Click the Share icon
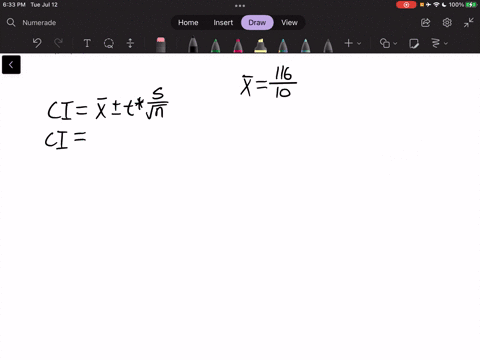Viewport: 480px width, 360px height. pos(426,23)
